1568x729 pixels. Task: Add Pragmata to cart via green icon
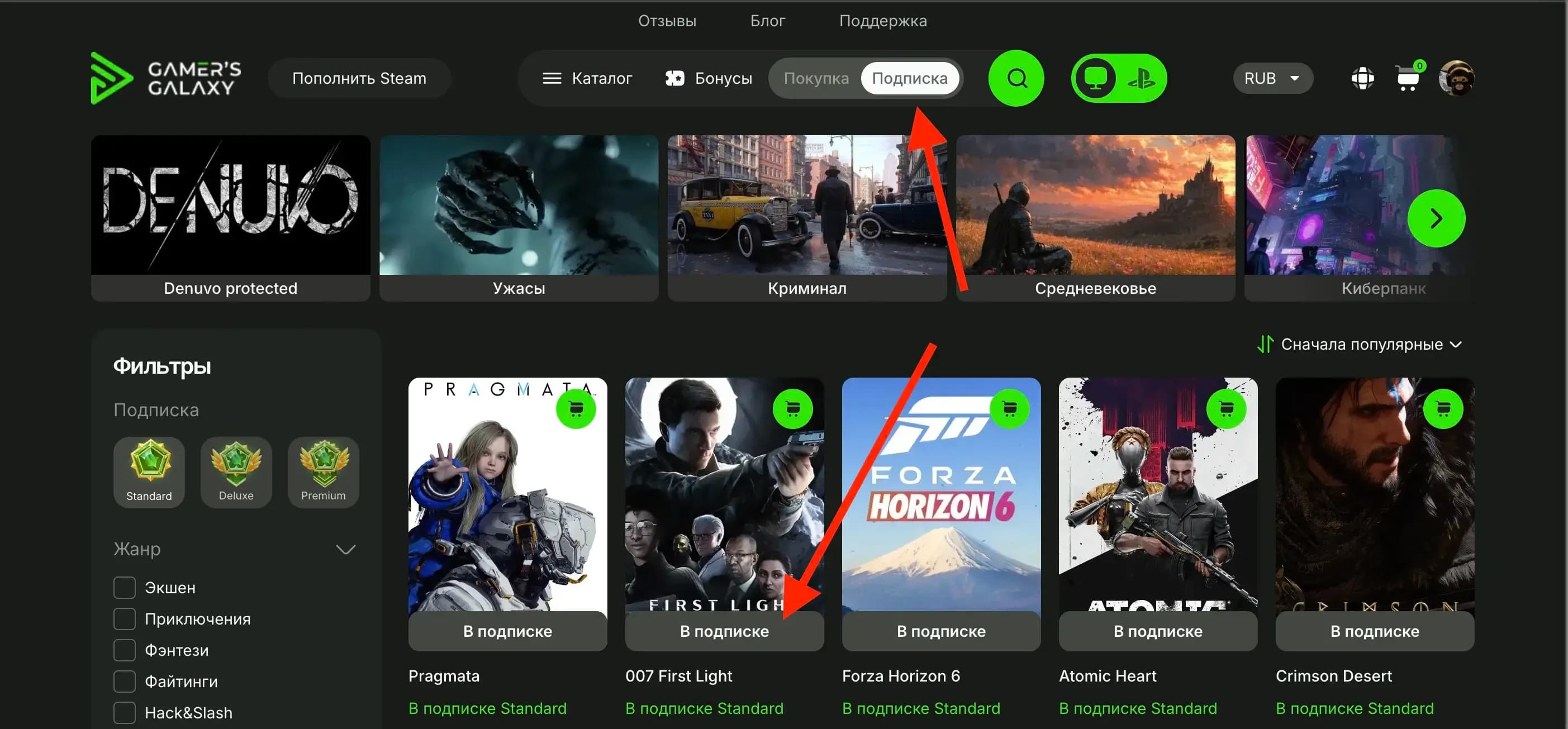576,408
